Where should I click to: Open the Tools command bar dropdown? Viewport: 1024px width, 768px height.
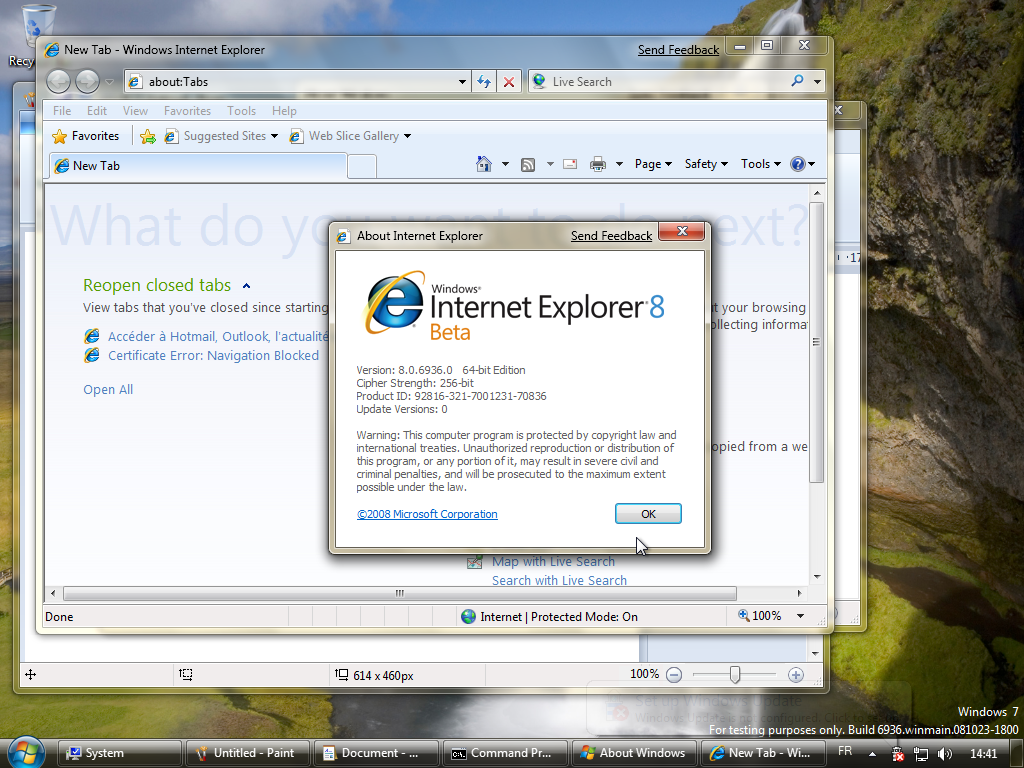click(761, 164)
